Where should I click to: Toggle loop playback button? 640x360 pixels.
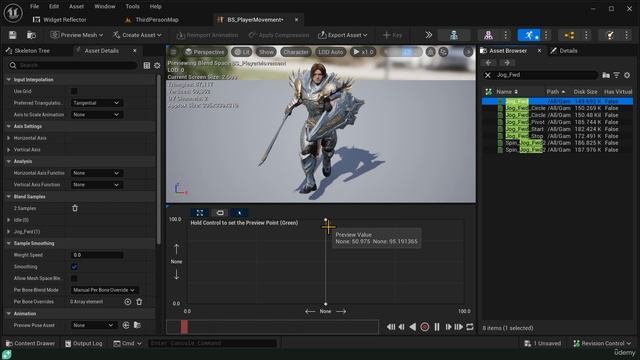[x=470, y=327]
